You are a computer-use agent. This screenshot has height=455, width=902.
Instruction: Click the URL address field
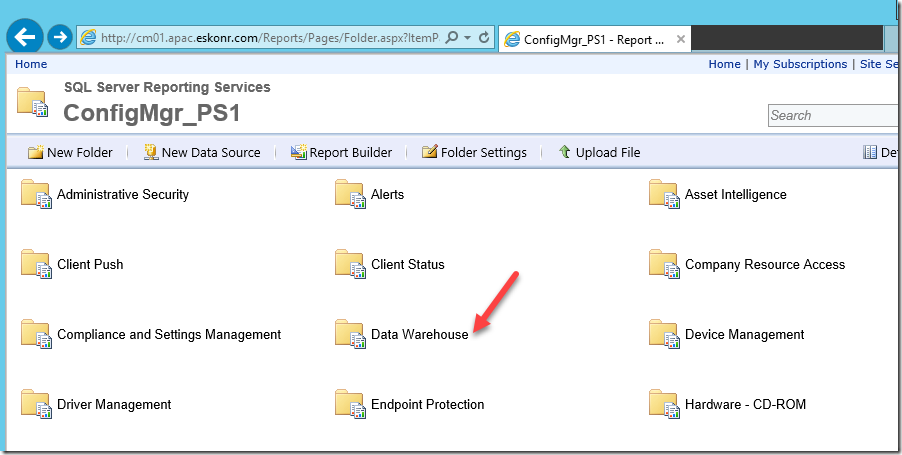(270, 38)
